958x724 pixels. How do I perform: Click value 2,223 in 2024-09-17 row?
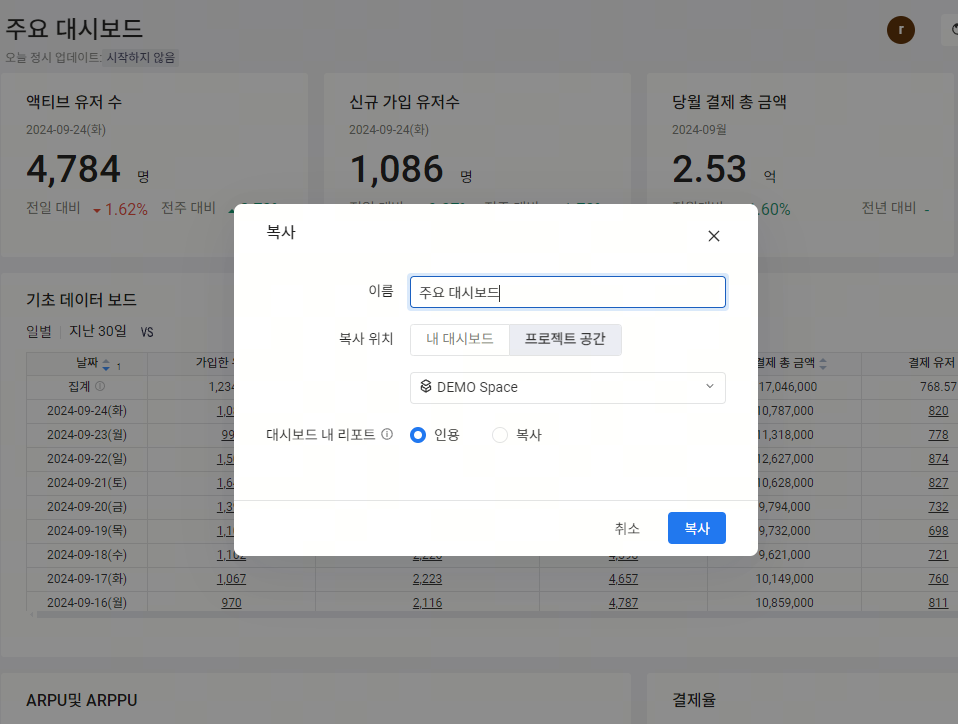[427, 579]
